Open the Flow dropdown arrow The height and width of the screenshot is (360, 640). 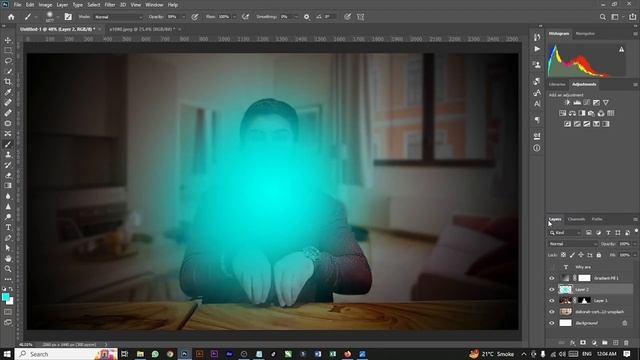pyautogui.click(x=234, y=17)
